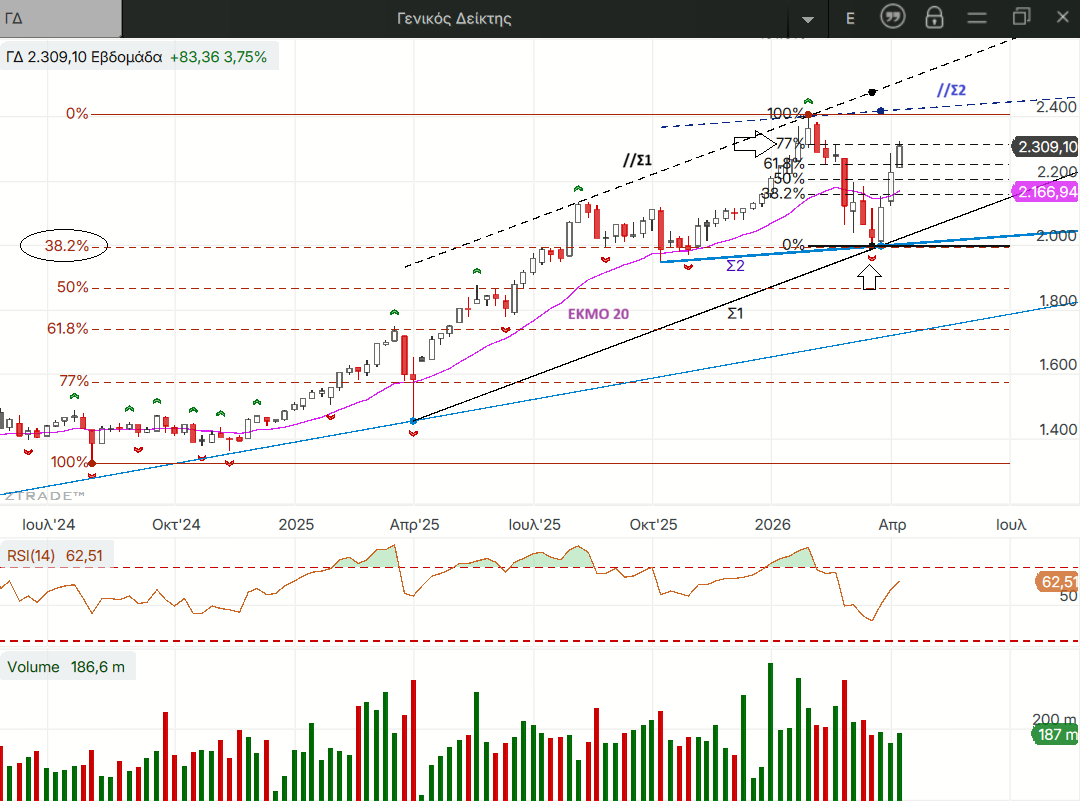Click the 'E' button in the title bar
Screen dimensions: 1080x801
click(x=850, y=18)
